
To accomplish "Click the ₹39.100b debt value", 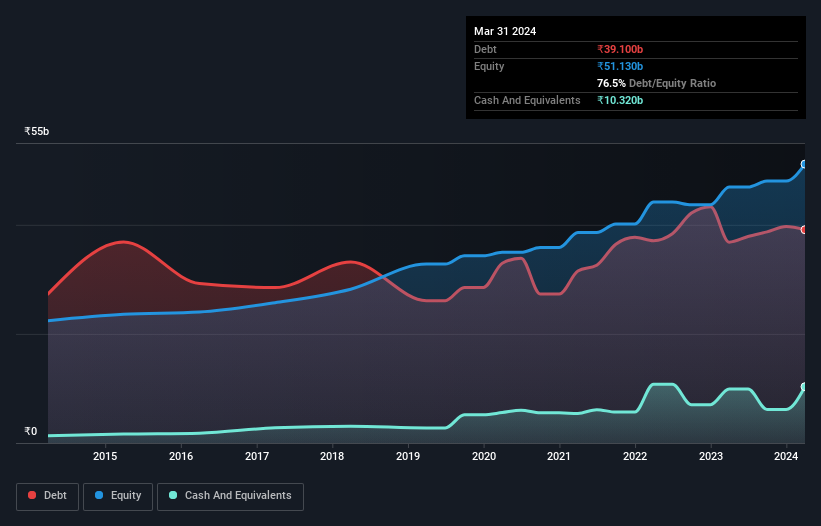I will pos(620,49).
